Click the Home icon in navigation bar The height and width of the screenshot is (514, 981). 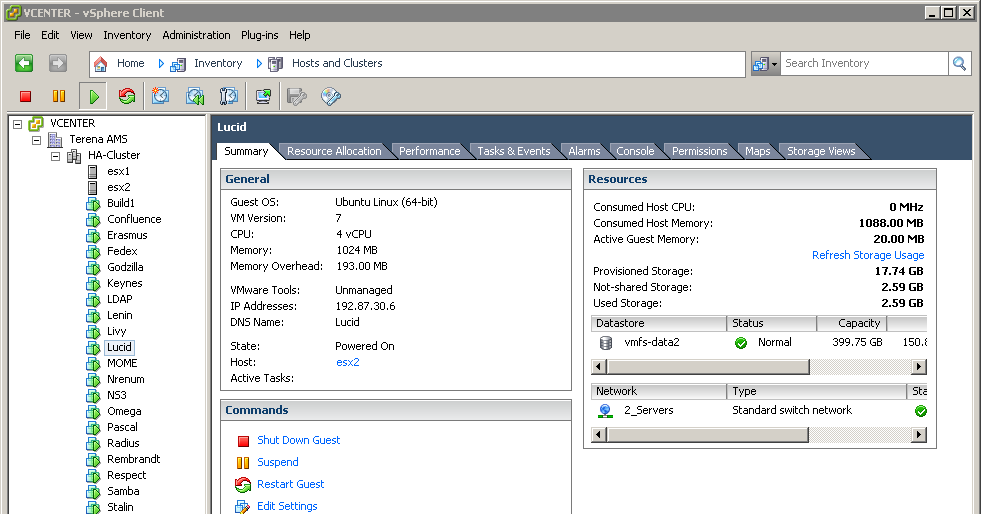[x=100, y=64]
